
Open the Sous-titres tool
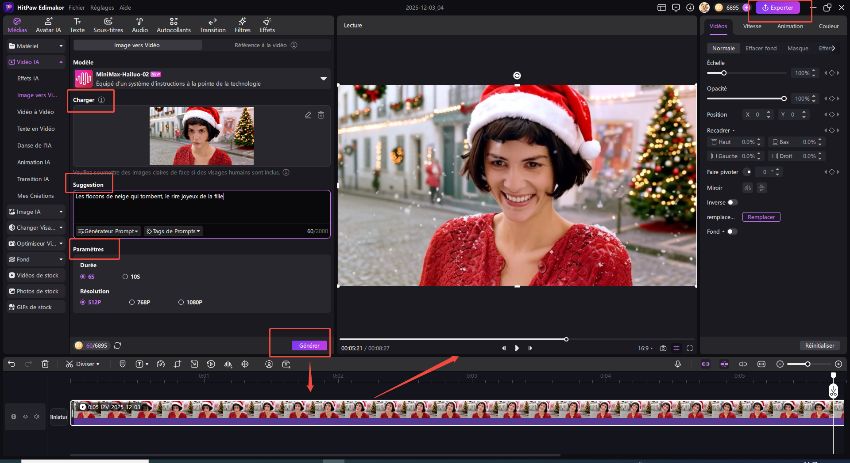[x=108, y=25]
